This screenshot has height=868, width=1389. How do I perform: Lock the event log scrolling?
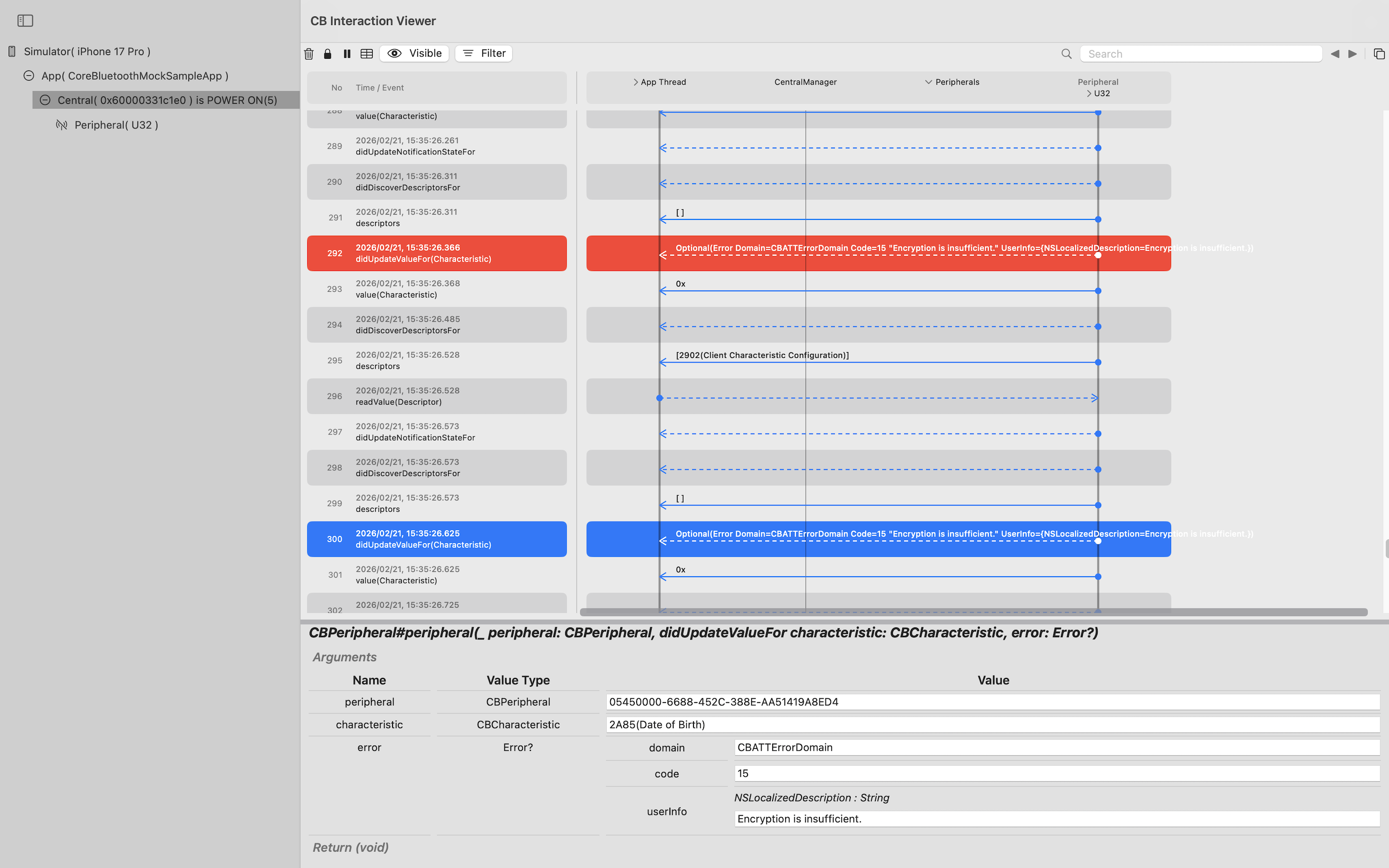[328, 54]
